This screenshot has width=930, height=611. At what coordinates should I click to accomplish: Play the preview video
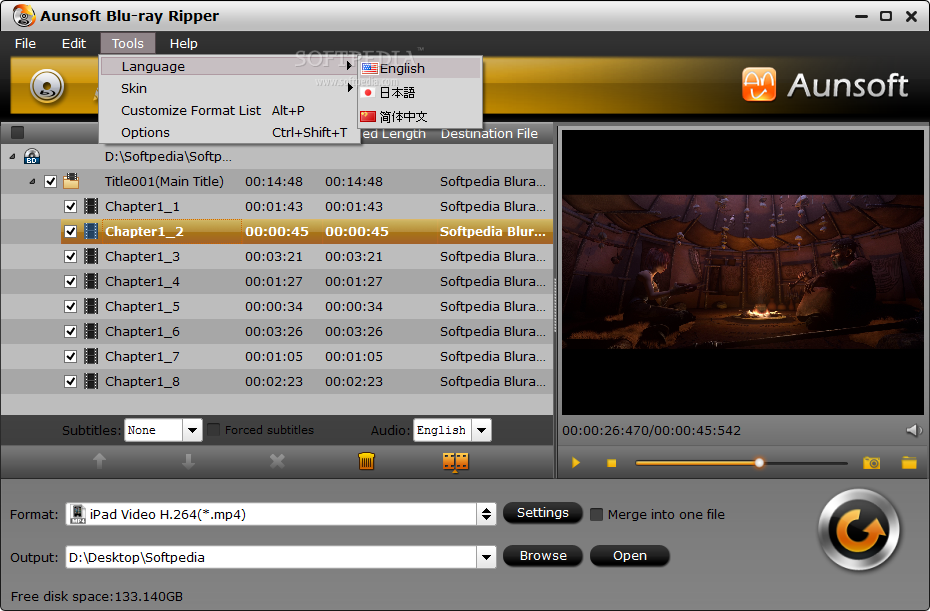click(x=575, y=463)
